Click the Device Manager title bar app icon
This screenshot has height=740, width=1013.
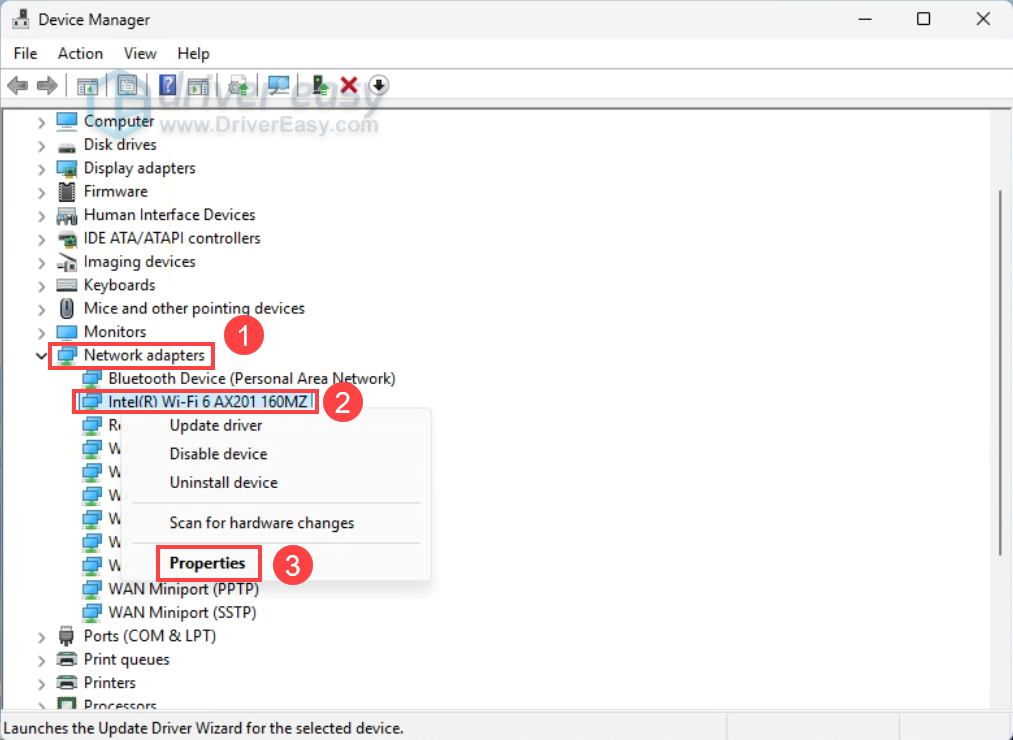[x=21, y=19]
